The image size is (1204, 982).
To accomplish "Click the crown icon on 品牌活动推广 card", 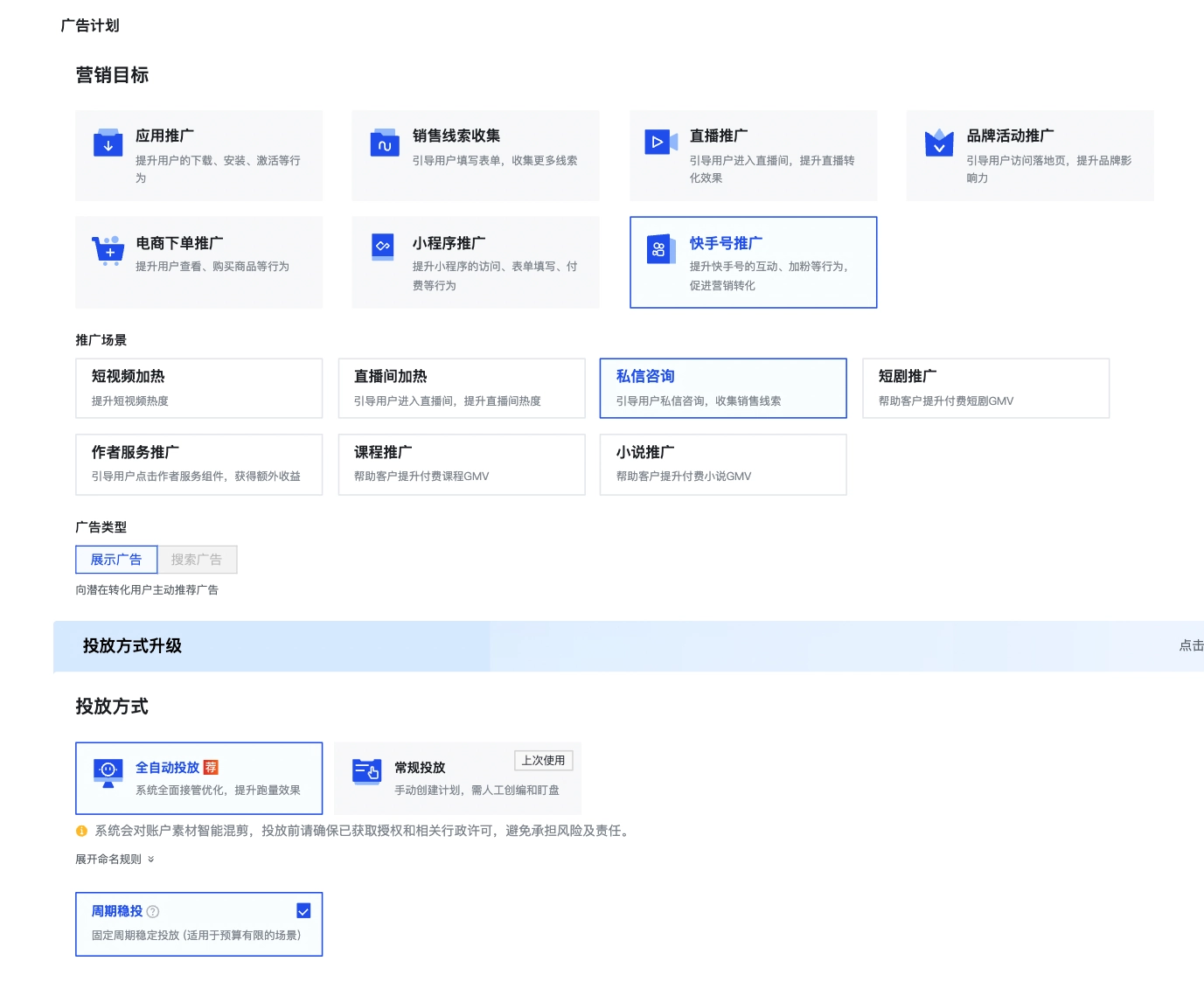I will [939, 142].
